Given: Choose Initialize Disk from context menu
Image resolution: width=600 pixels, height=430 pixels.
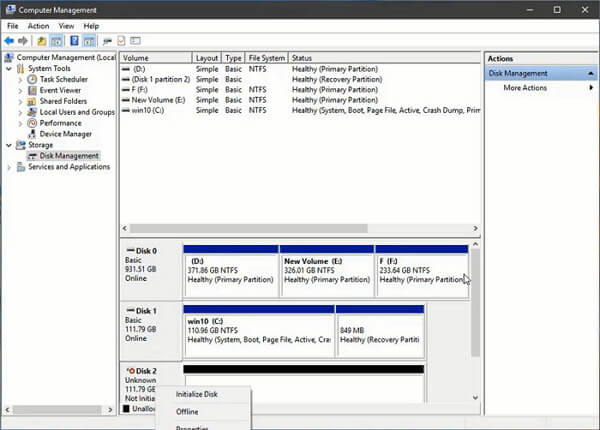Looking at the screenshot, I should pyautogui.click(x=196, y=394).
